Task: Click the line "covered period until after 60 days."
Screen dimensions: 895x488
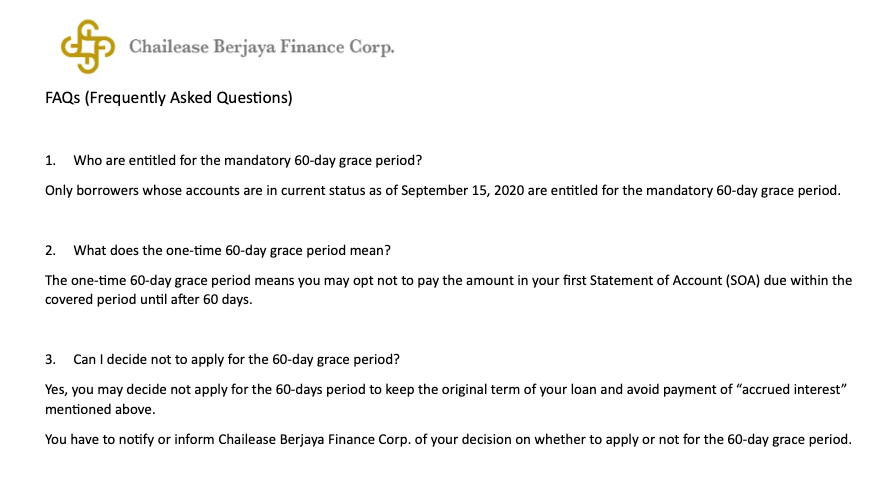Action: 148,299
